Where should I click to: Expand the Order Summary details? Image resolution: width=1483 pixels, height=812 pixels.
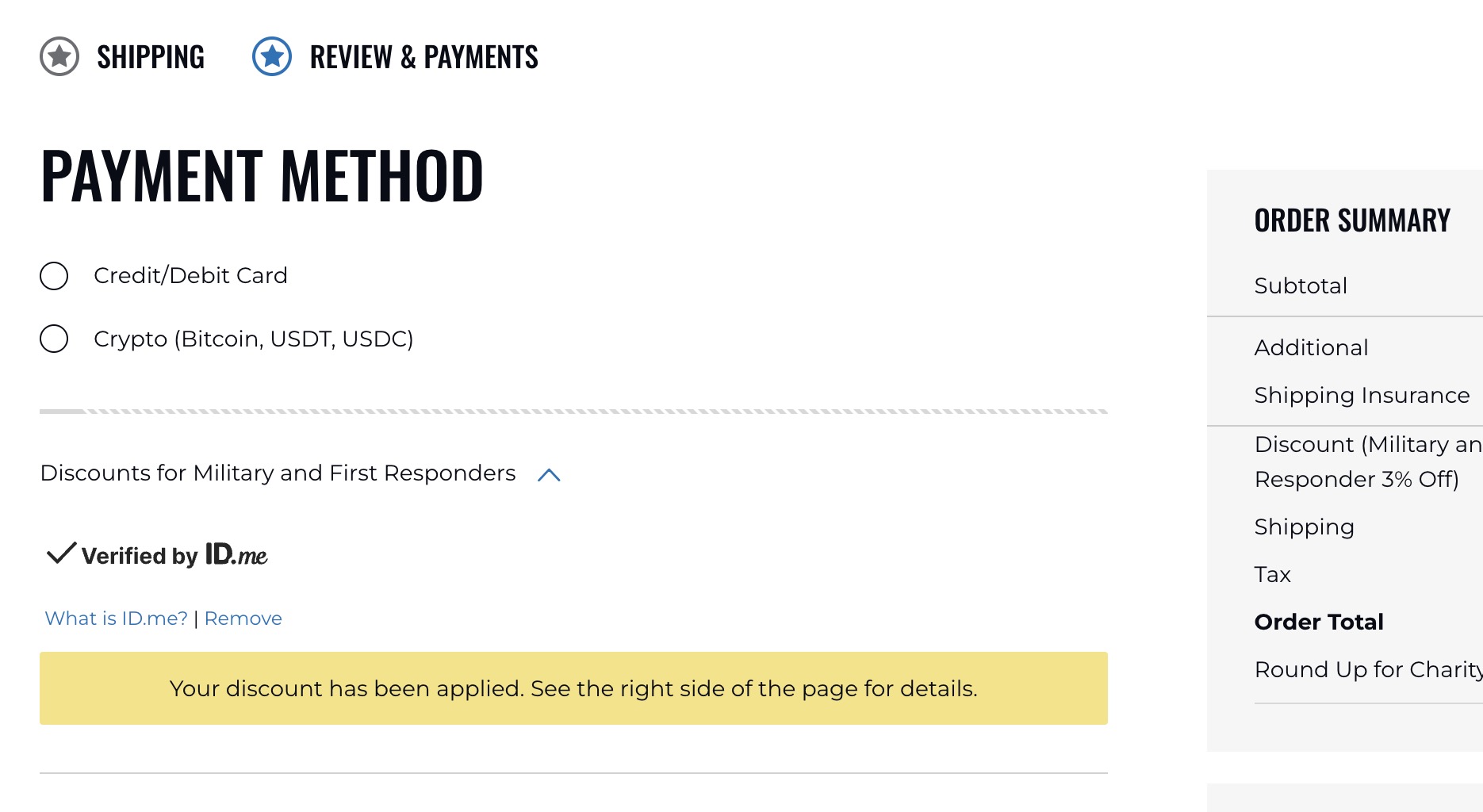tap(1351, 220)
